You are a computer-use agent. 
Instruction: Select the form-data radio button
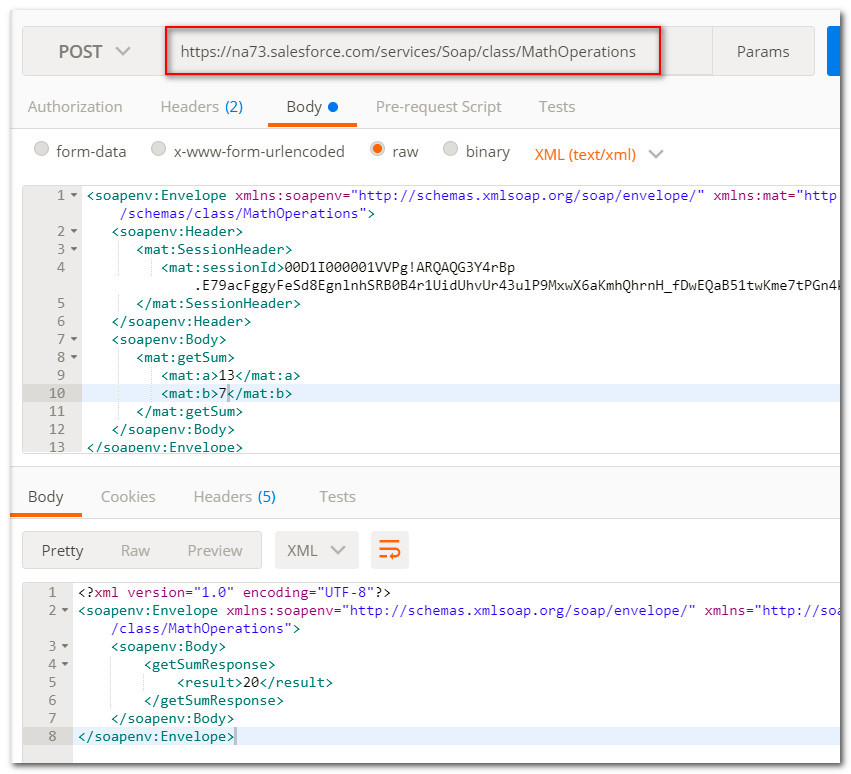(x=41, y=149)
